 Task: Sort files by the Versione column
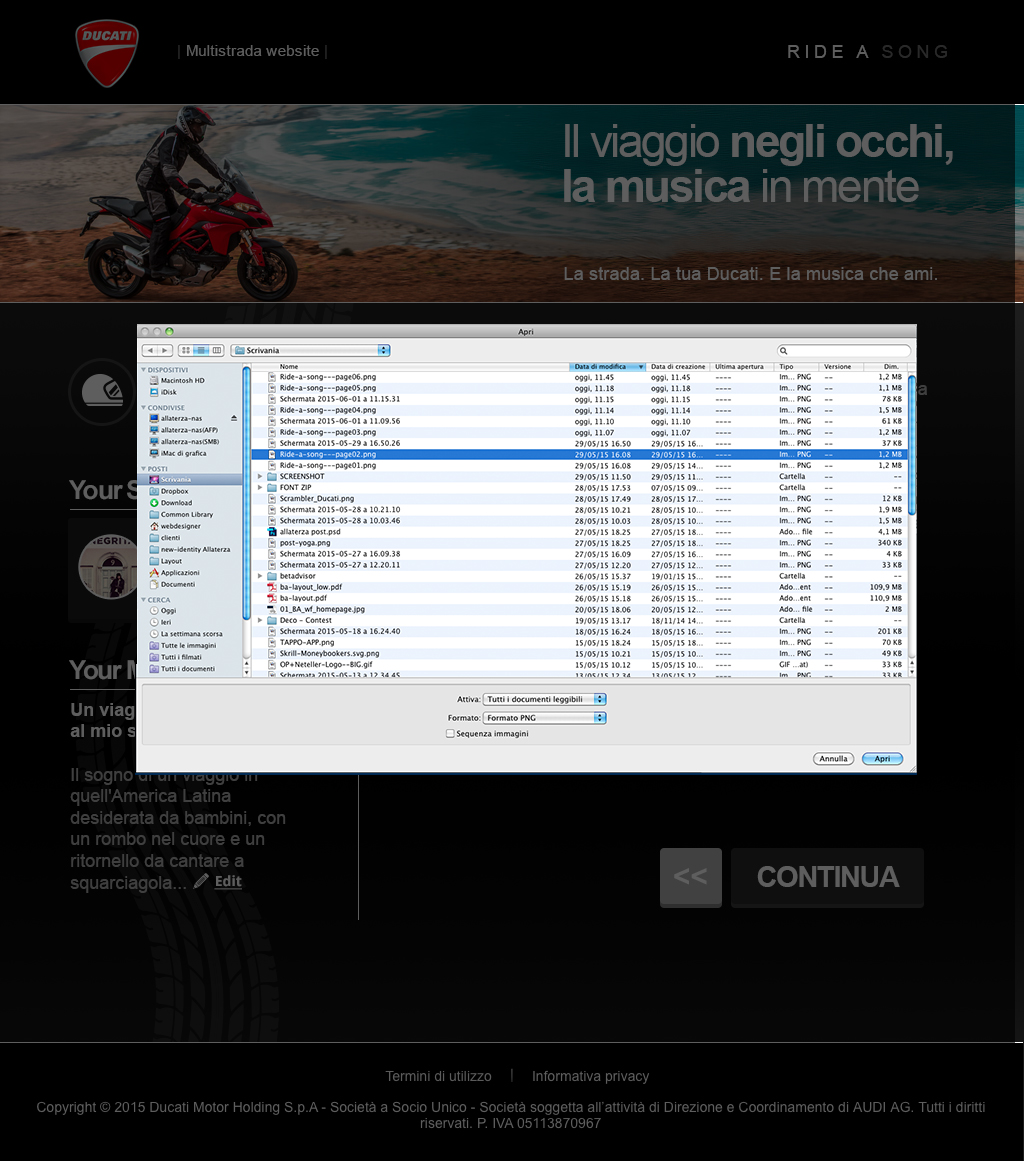[840, 367]
